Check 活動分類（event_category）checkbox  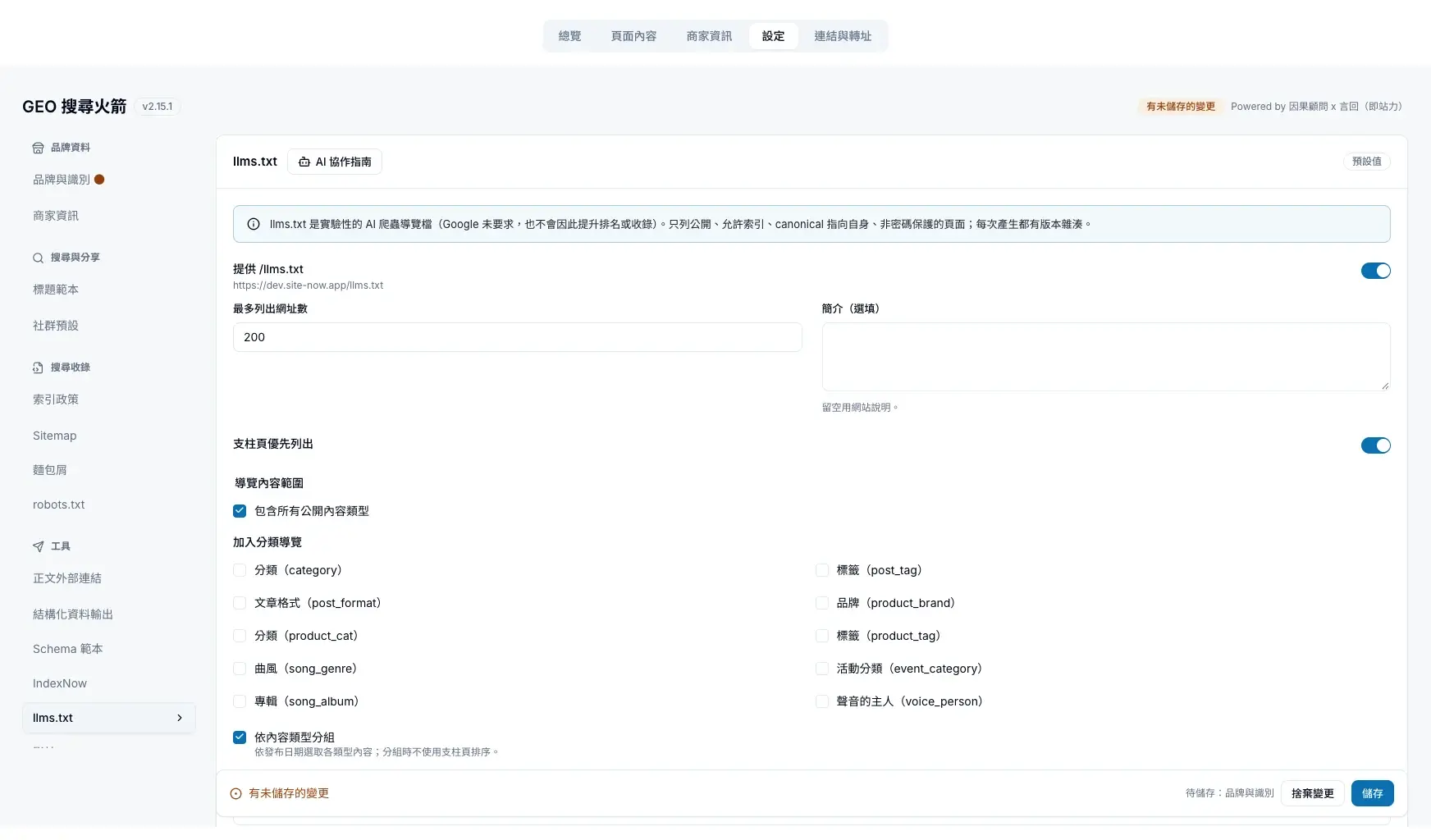pos(822,669)
